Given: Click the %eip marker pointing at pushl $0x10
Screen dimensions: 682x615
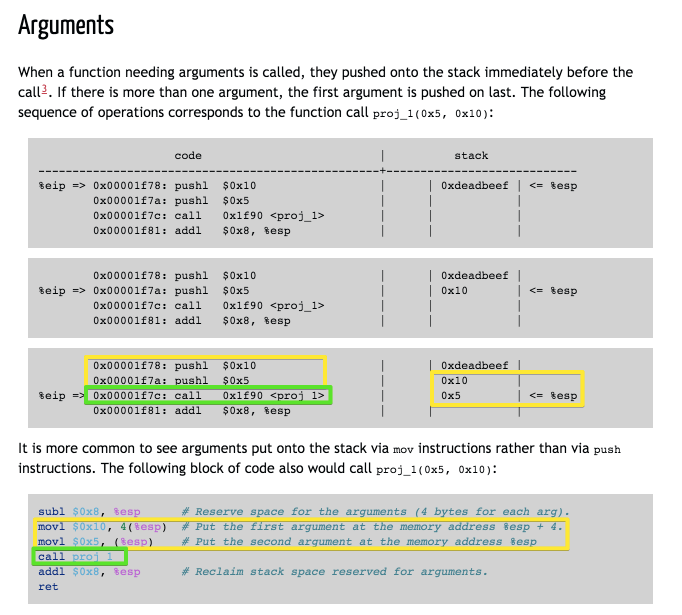Looking at the screenshot, I should tap(62, 186).
